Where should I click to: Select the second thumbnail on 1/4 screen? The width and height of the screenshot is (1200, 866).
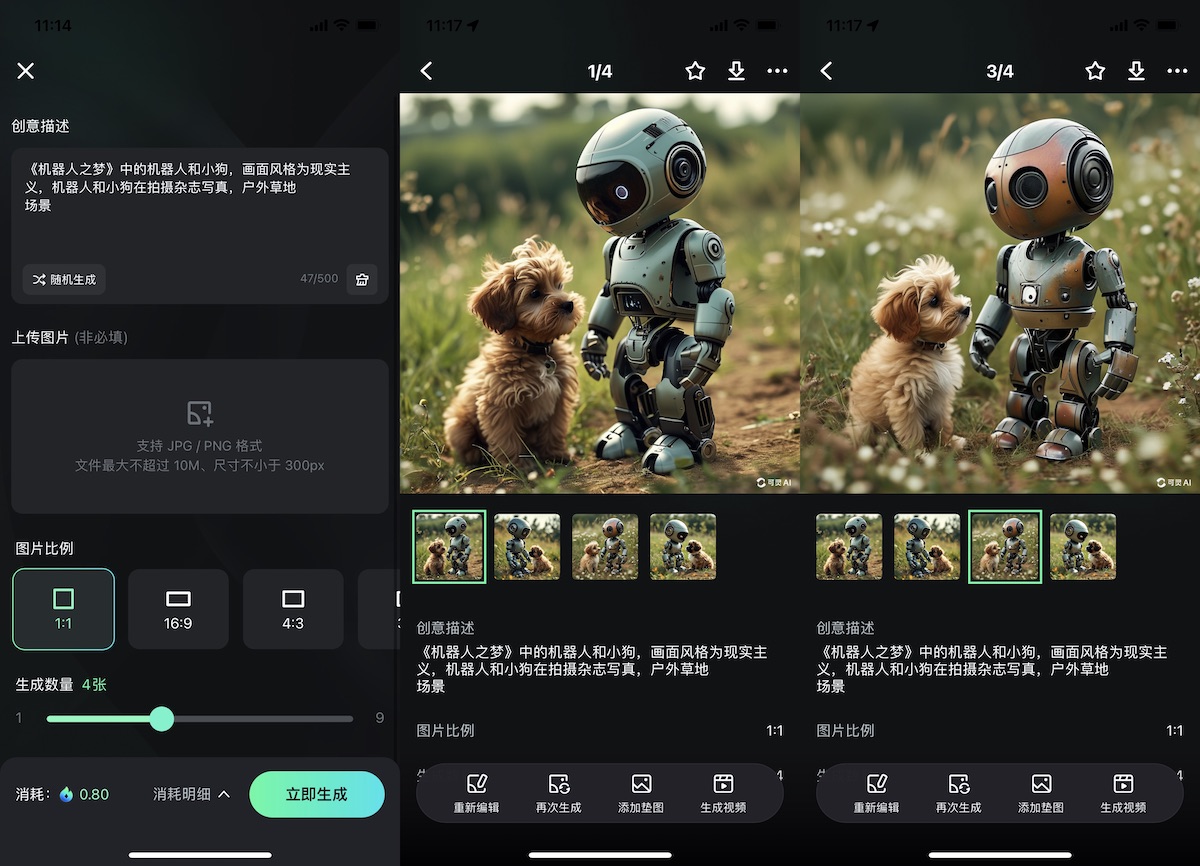(527, 547)
